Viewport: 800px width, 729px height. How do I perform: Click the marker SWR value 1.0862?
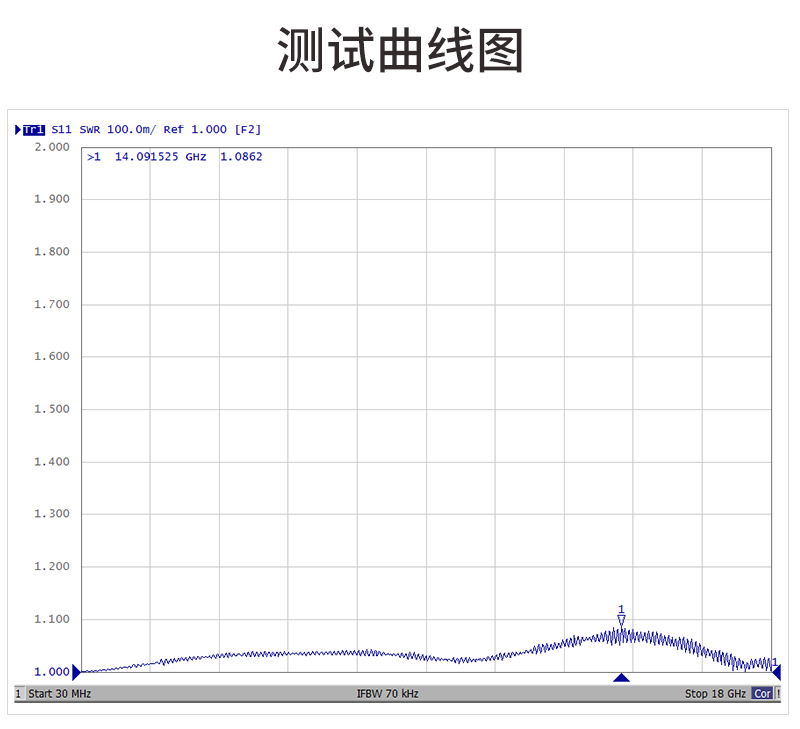point(241,157)
